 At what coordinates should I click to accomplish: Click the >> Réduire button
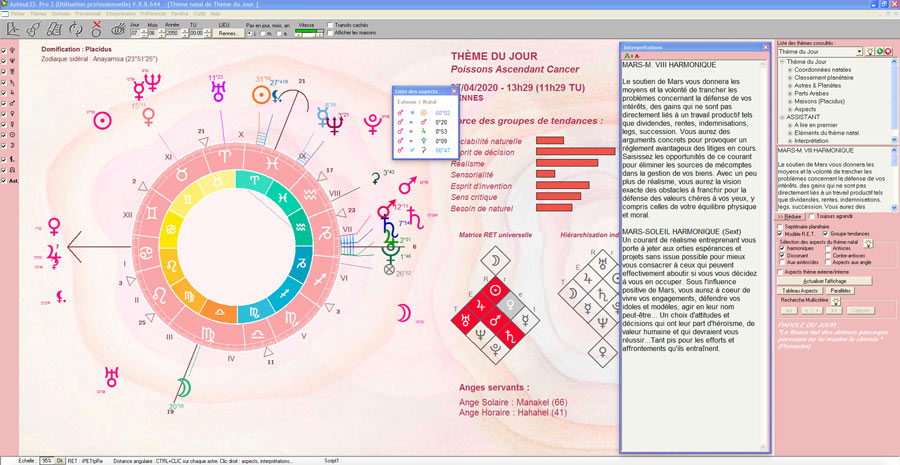(790, 216)
